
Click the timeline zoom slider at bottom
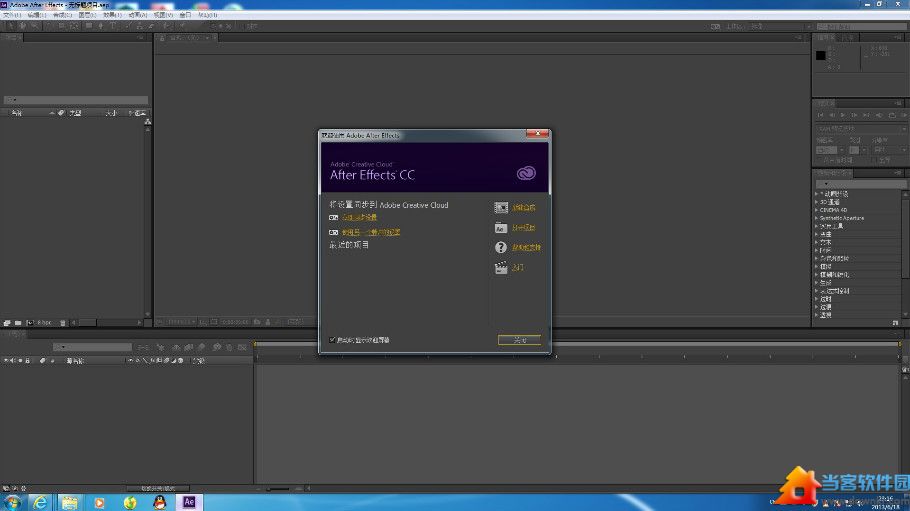(x=279, y=489)
